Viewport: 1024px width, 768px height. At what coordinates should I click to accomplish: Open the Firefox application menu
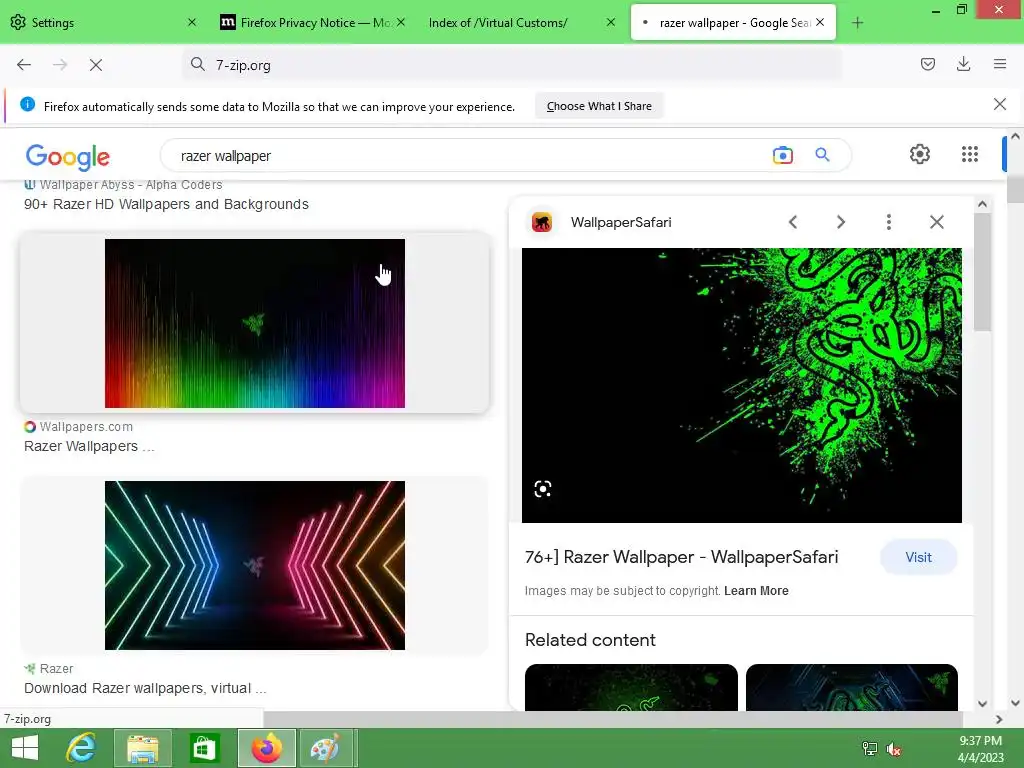[x=999, y=64]
